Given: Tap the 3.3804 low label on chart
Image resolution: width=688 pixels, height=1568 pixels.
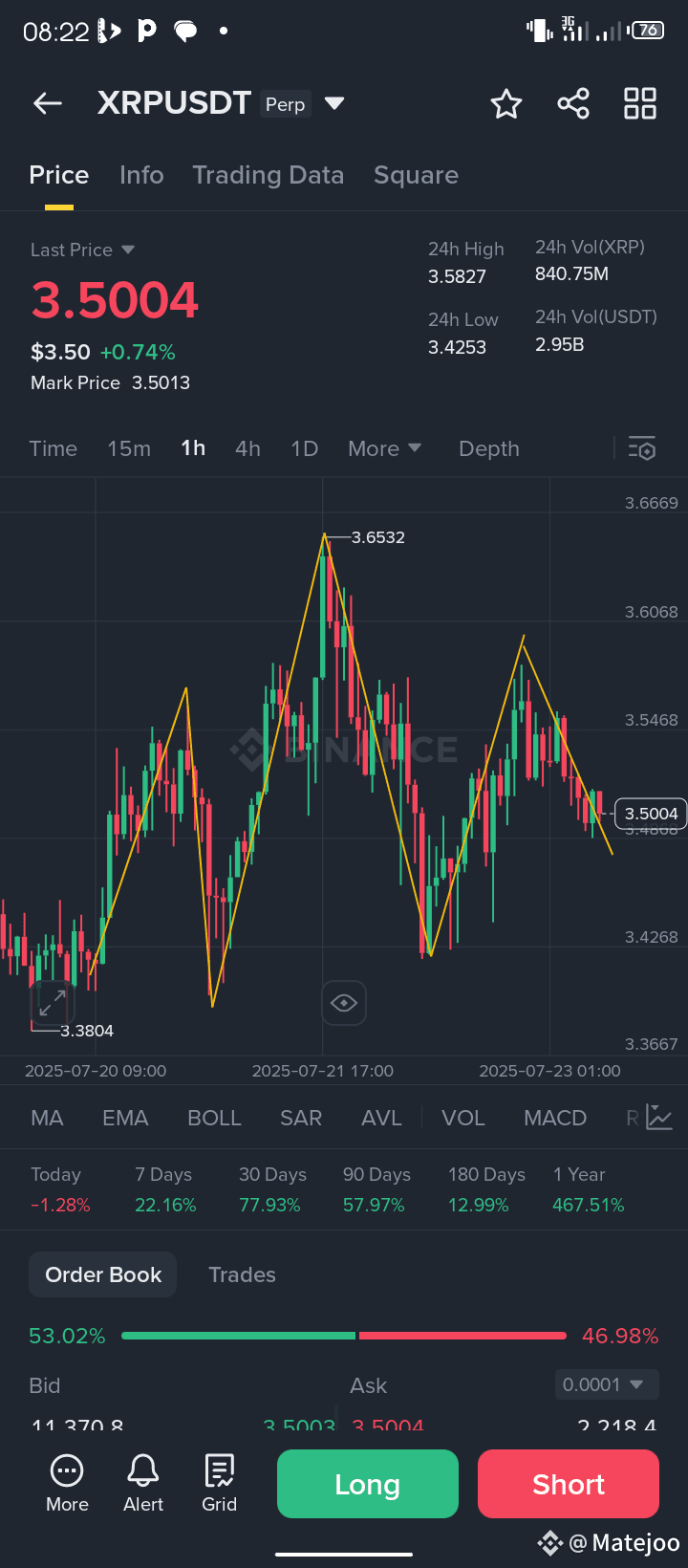Looking at the screenshot, I should (87, 1031).
